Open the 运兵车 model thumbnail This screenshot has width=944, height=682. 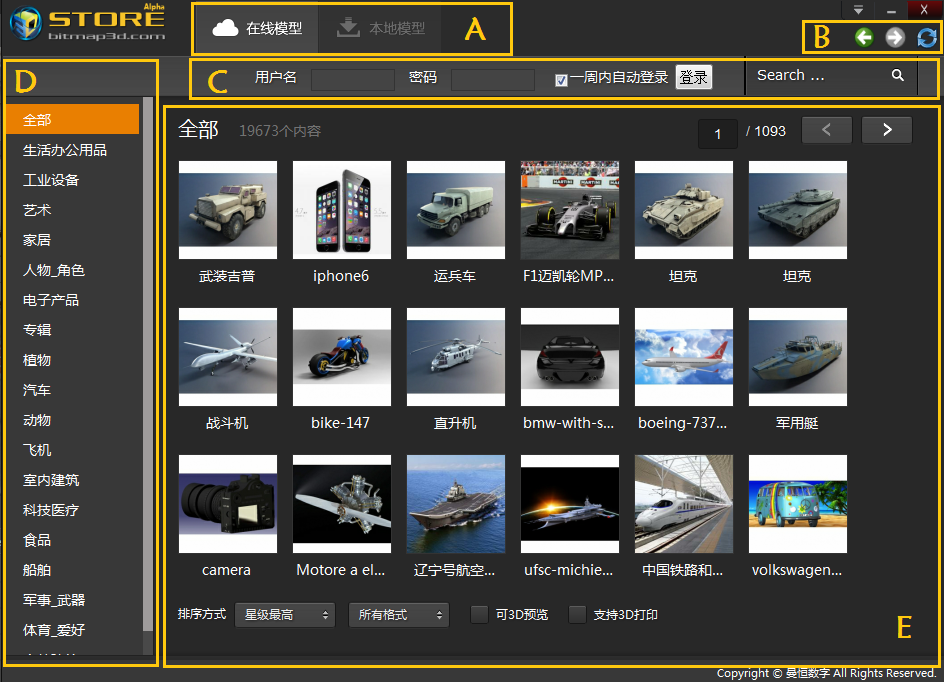[x=456, y=210]
